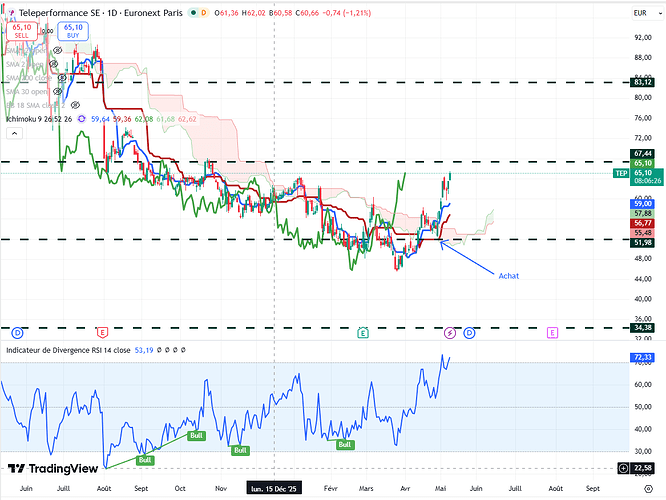Click the TEP price label tag
Screen dimensions: 666x500
[621, 173]
